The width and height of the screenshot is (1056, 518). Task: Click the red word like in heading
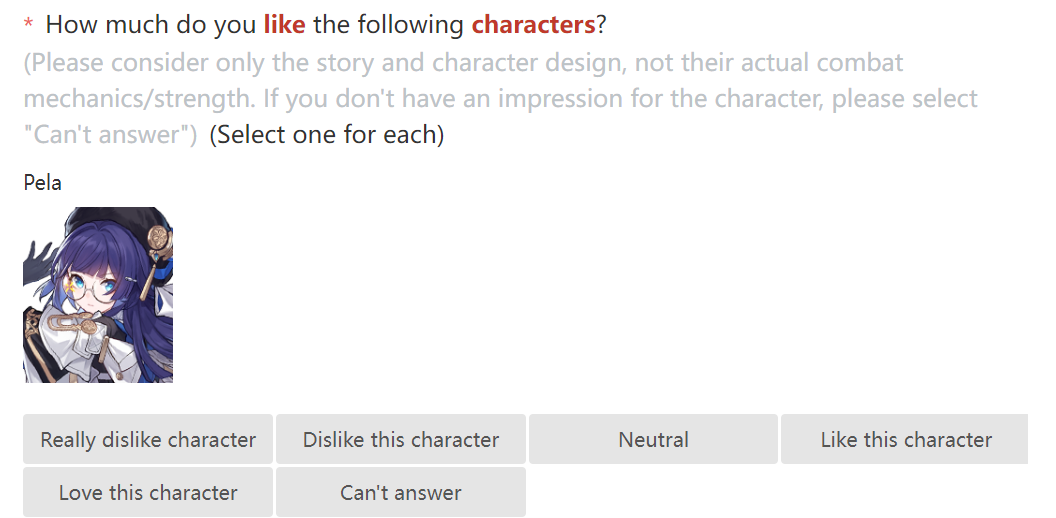click(284, 25)
